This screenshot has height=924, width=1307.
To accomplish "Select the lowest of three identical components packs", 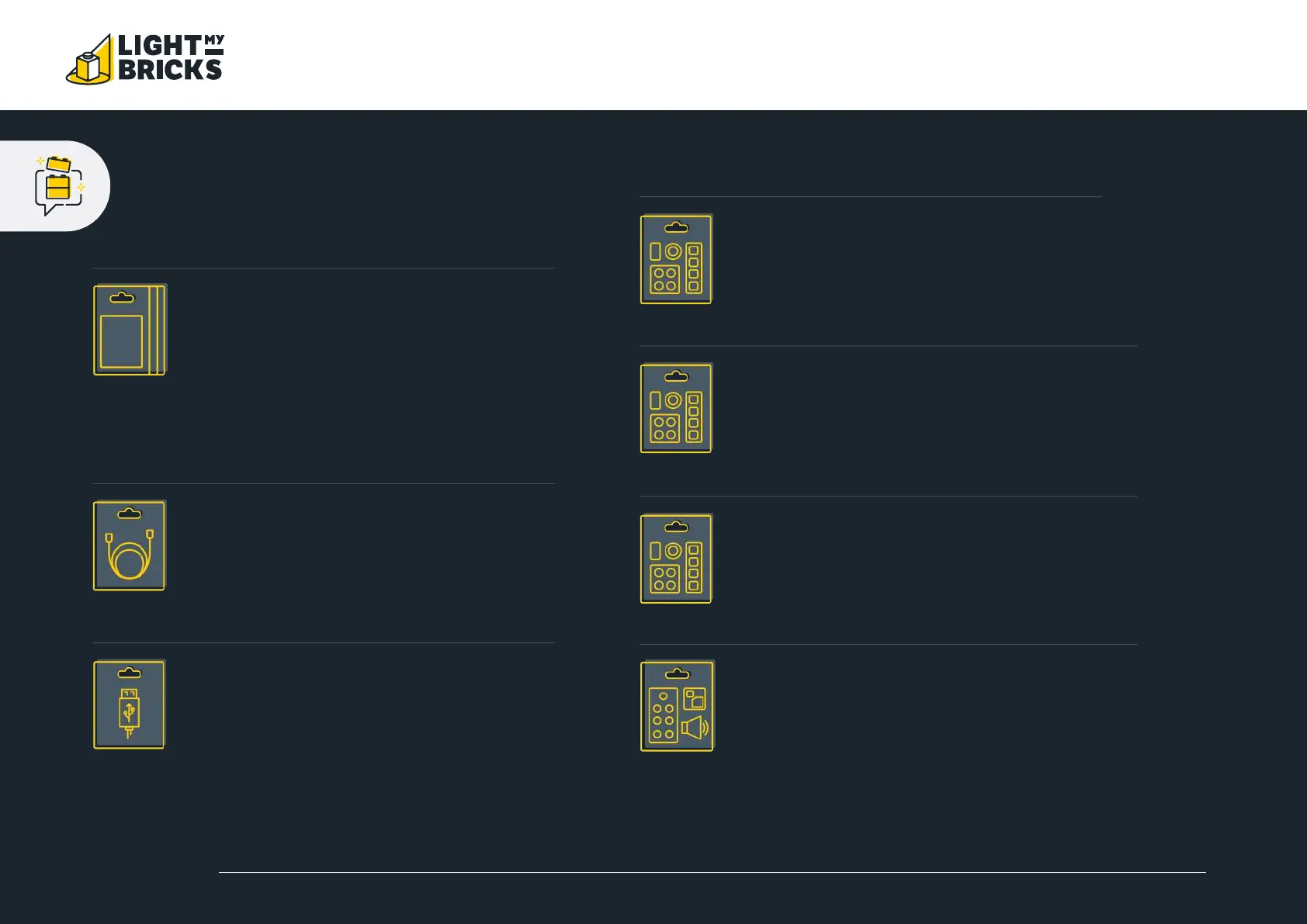I will [x=676, y=559].
